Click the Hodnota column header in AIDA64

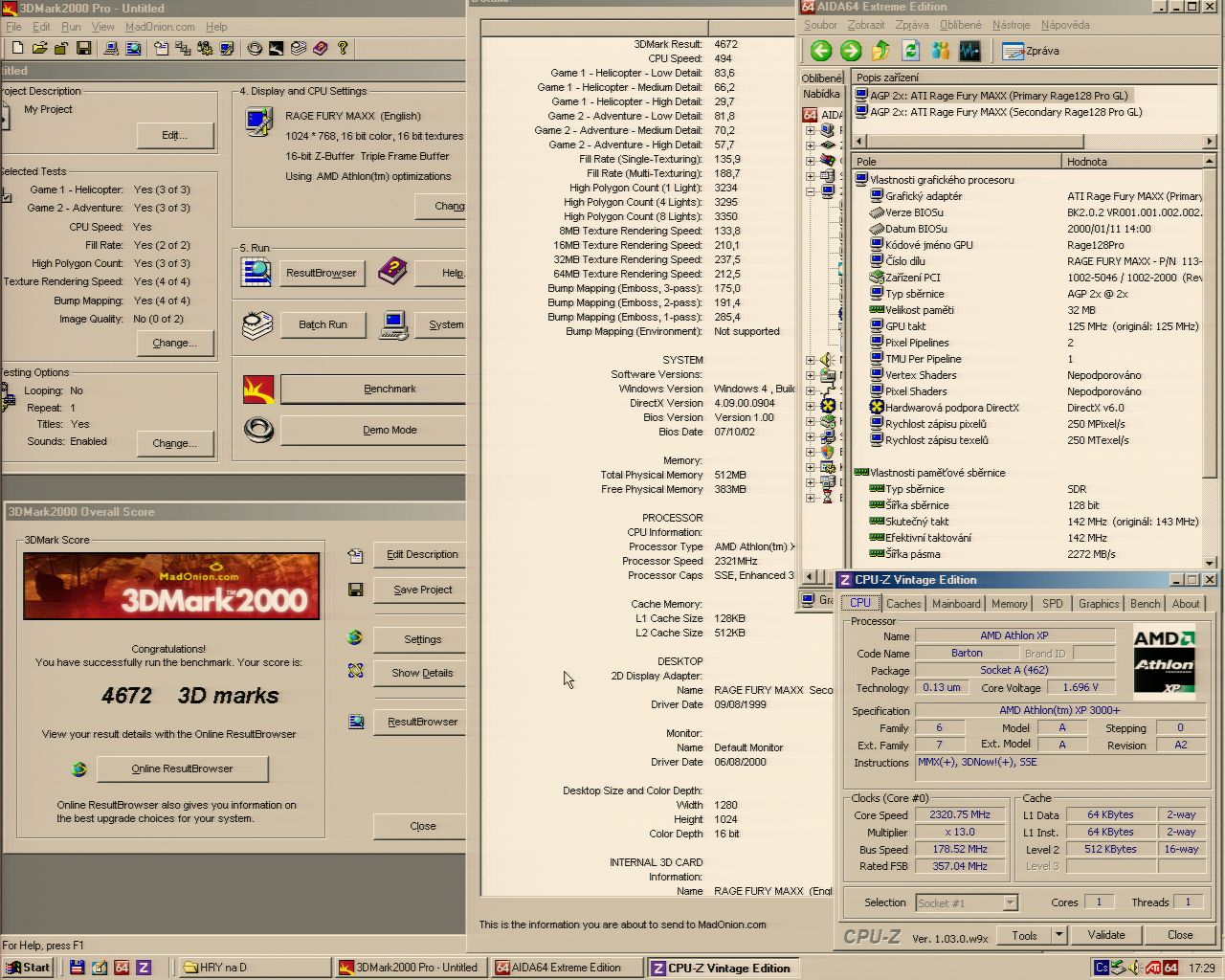tap(1133, 162)
